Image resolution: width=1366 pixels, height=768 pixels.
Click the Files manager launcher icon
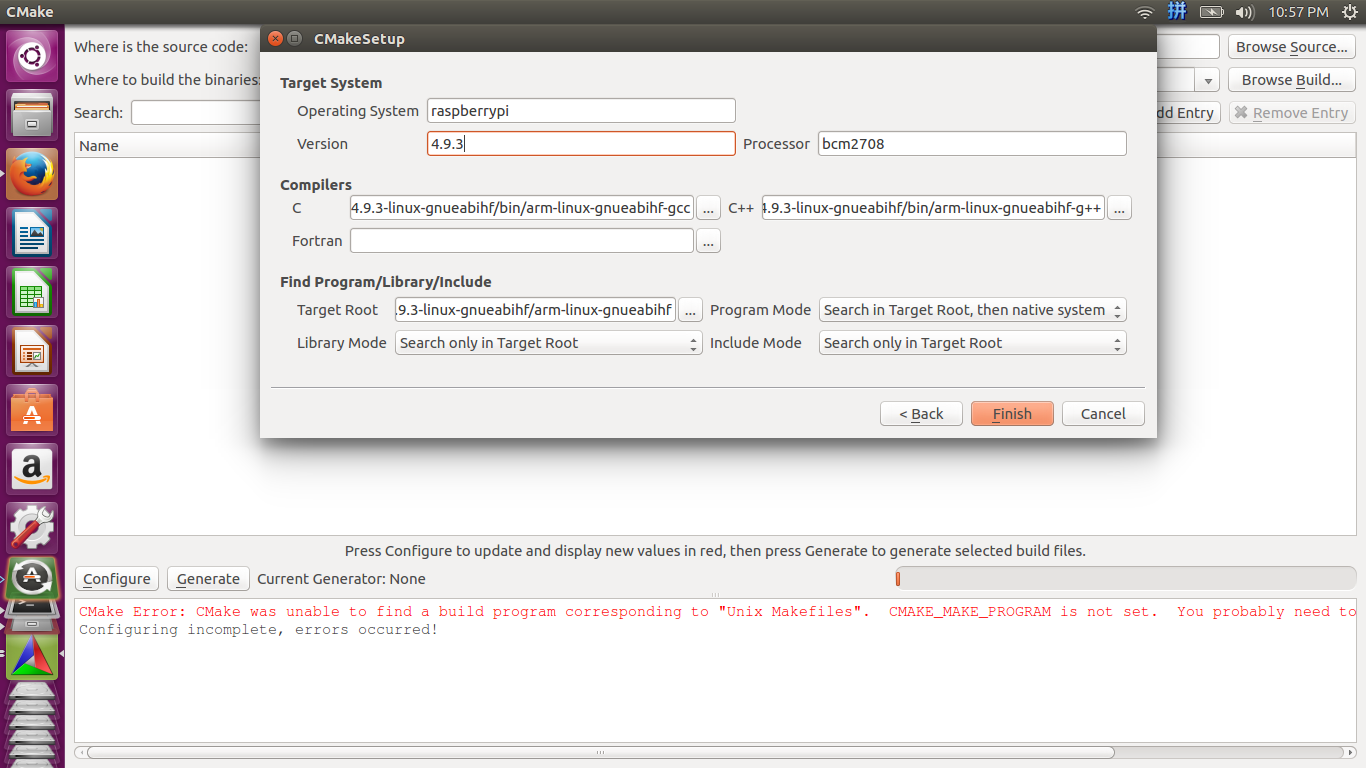tap(32, 115)
